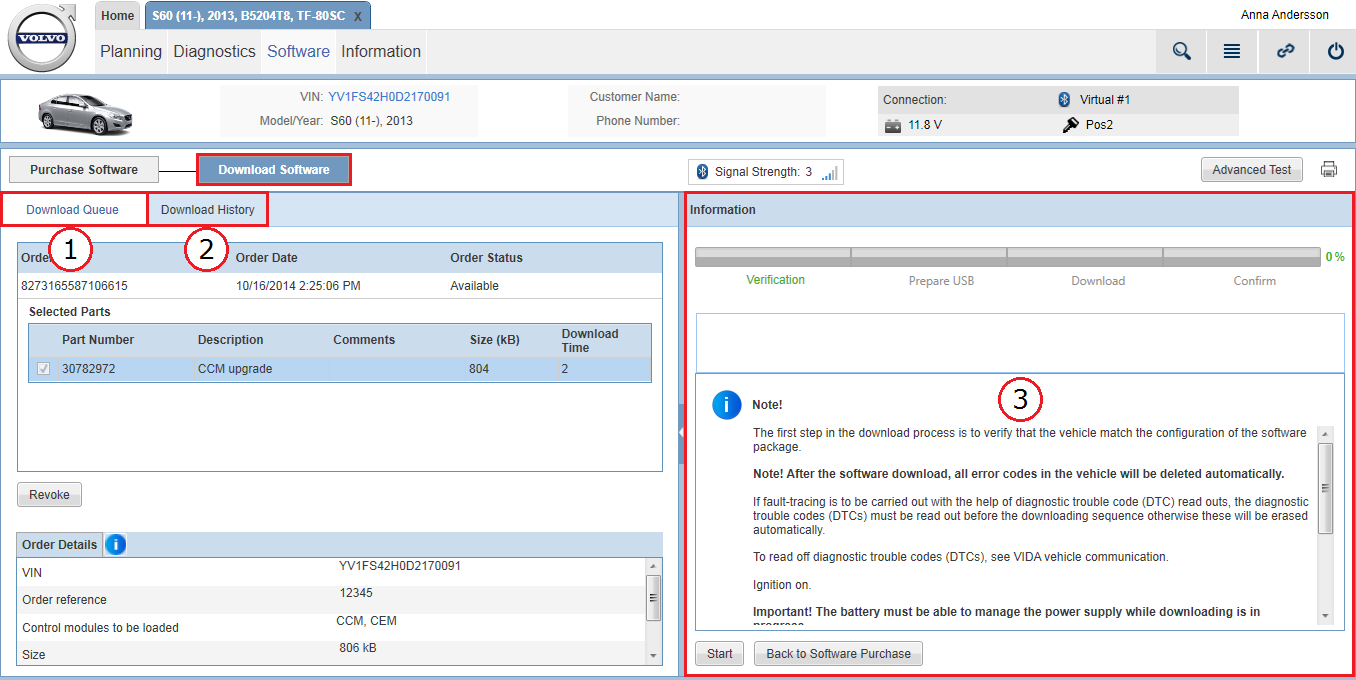Click the Comments column header
Image resolution: width=1356 pixels, height=680 pixels.
[x=364, y=340]
